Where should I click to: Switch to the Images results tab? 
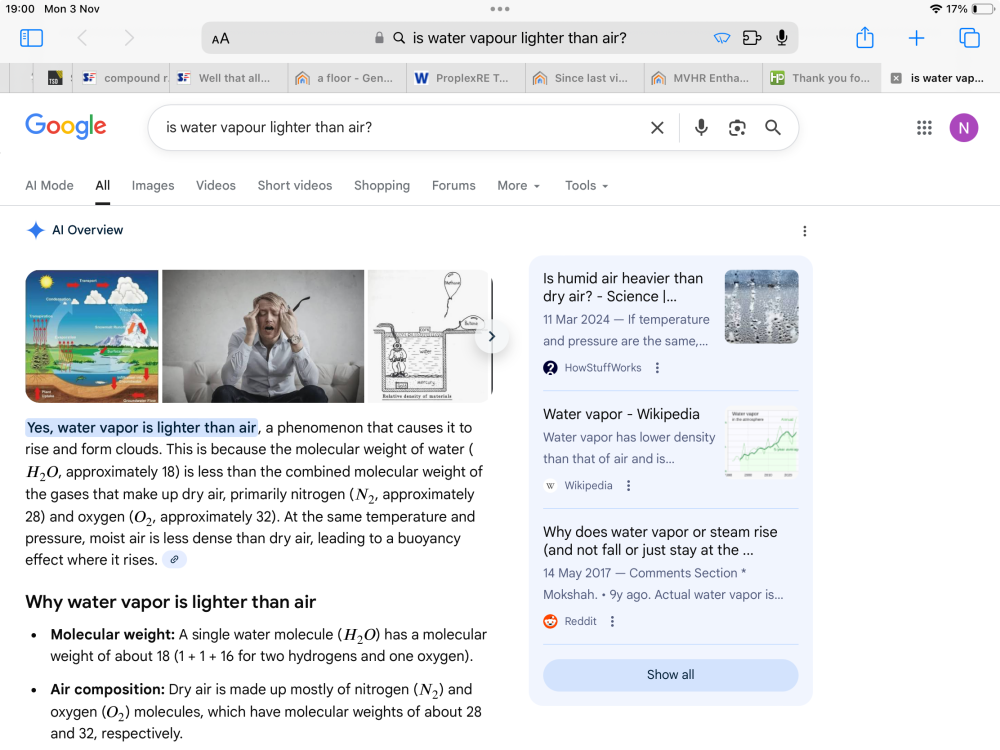[x=152, y=185]
